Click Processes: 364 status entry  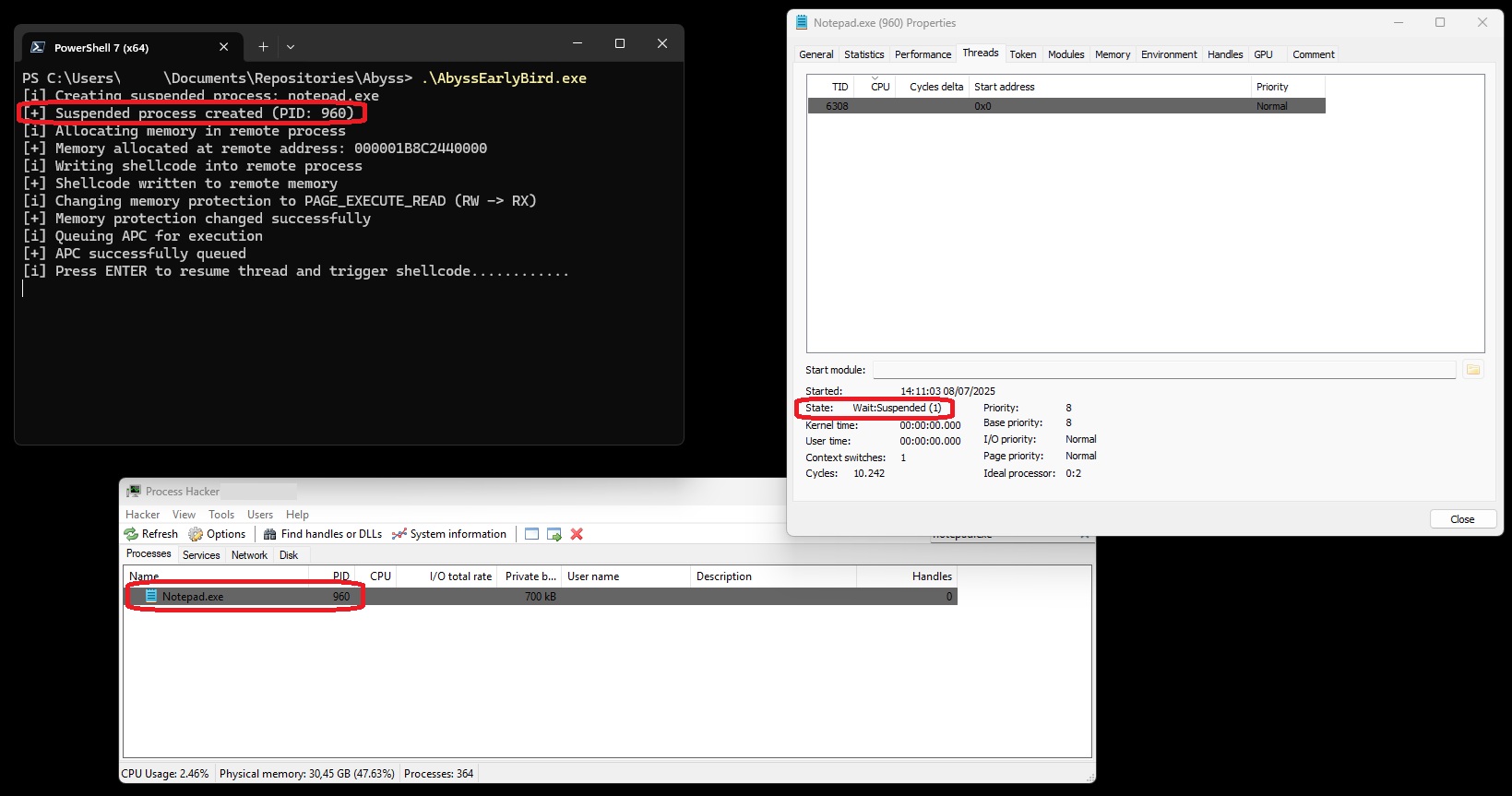[x=439, y=774]
